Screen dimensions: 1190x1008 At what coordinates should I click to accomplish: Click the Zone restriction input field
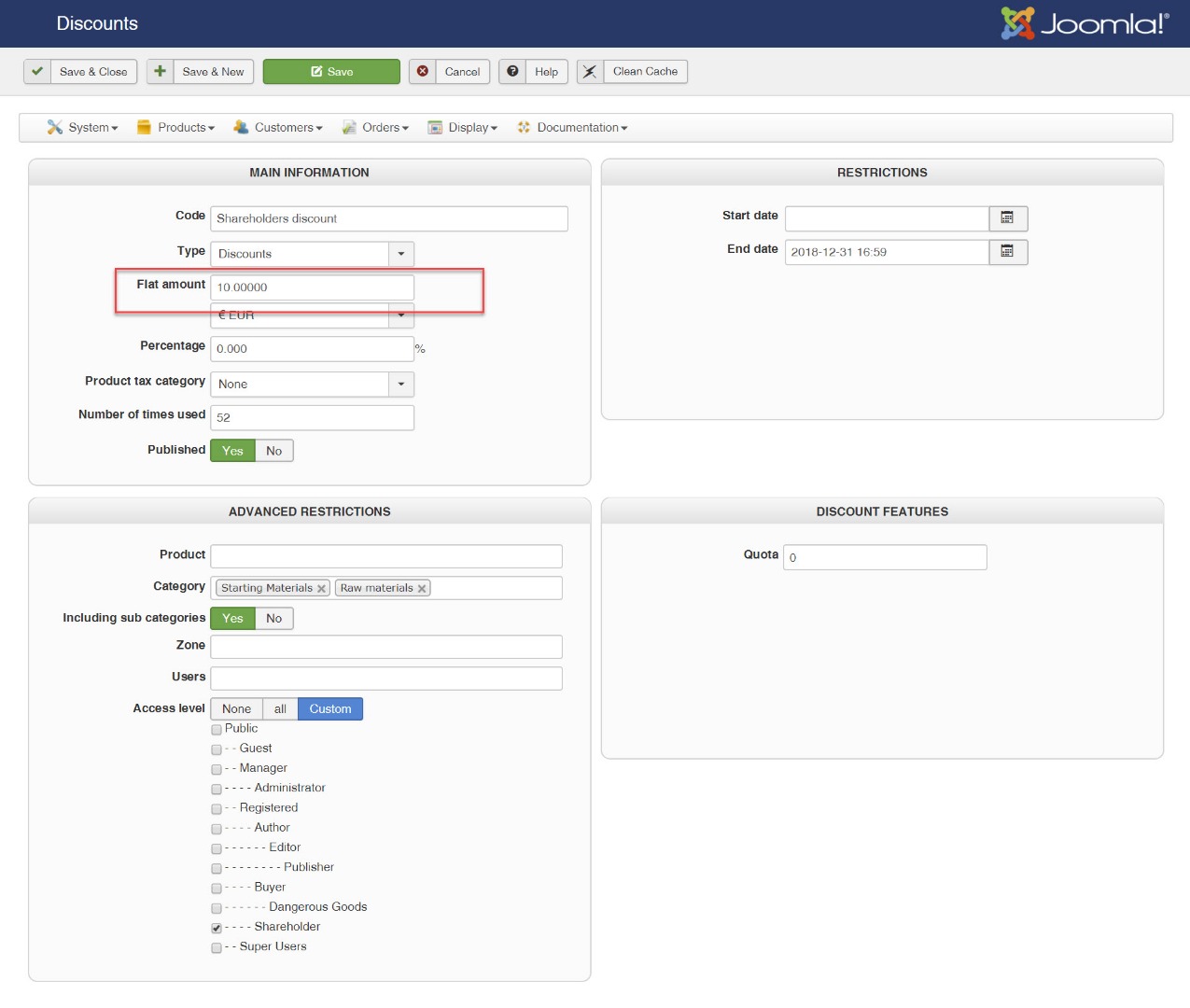click(x=386, y=647)
